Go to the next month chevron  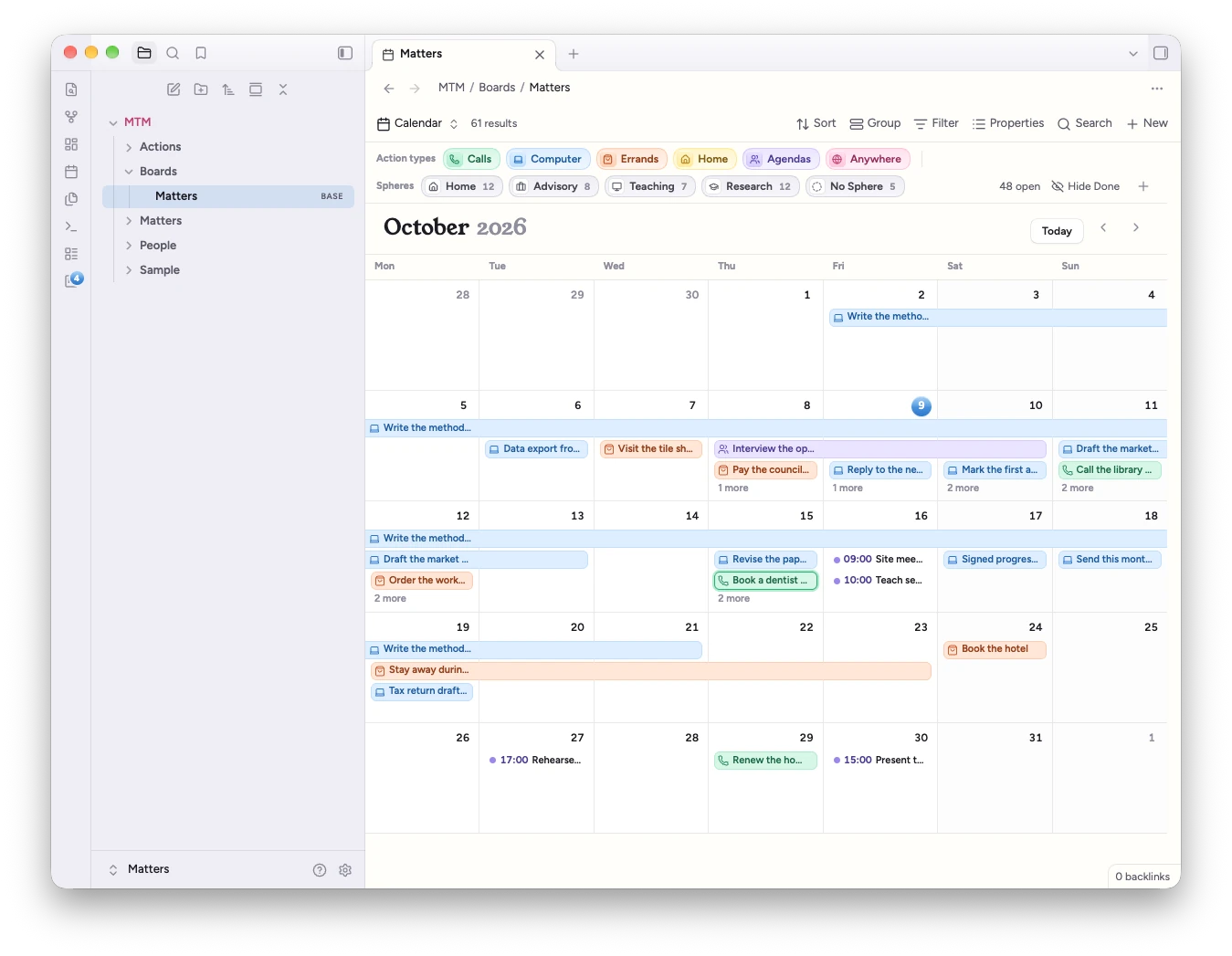click(x=1136, y=228)
